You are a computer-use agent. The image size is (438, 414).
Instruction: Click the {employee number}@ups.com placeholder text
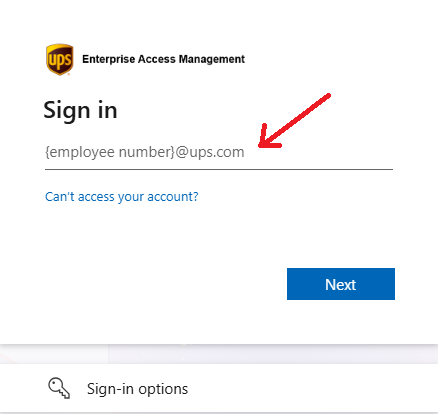[145, 152]
